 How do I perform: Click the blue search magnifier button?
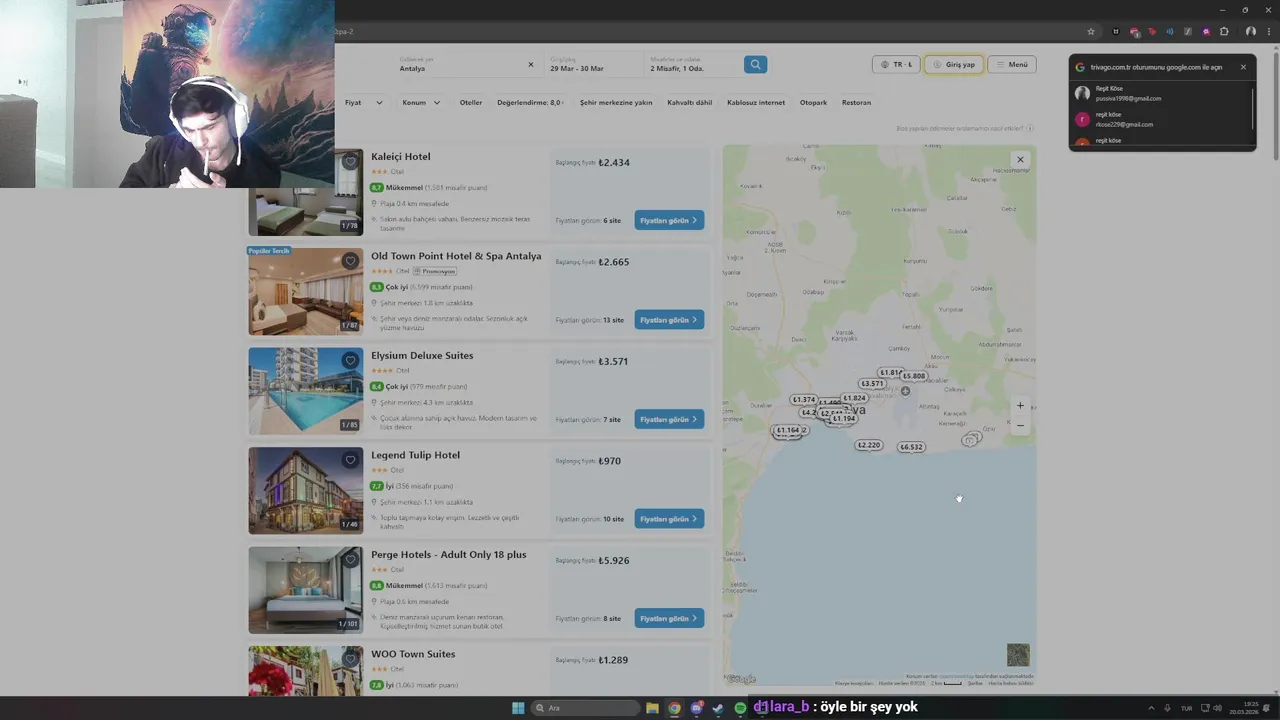click(755, 64)
